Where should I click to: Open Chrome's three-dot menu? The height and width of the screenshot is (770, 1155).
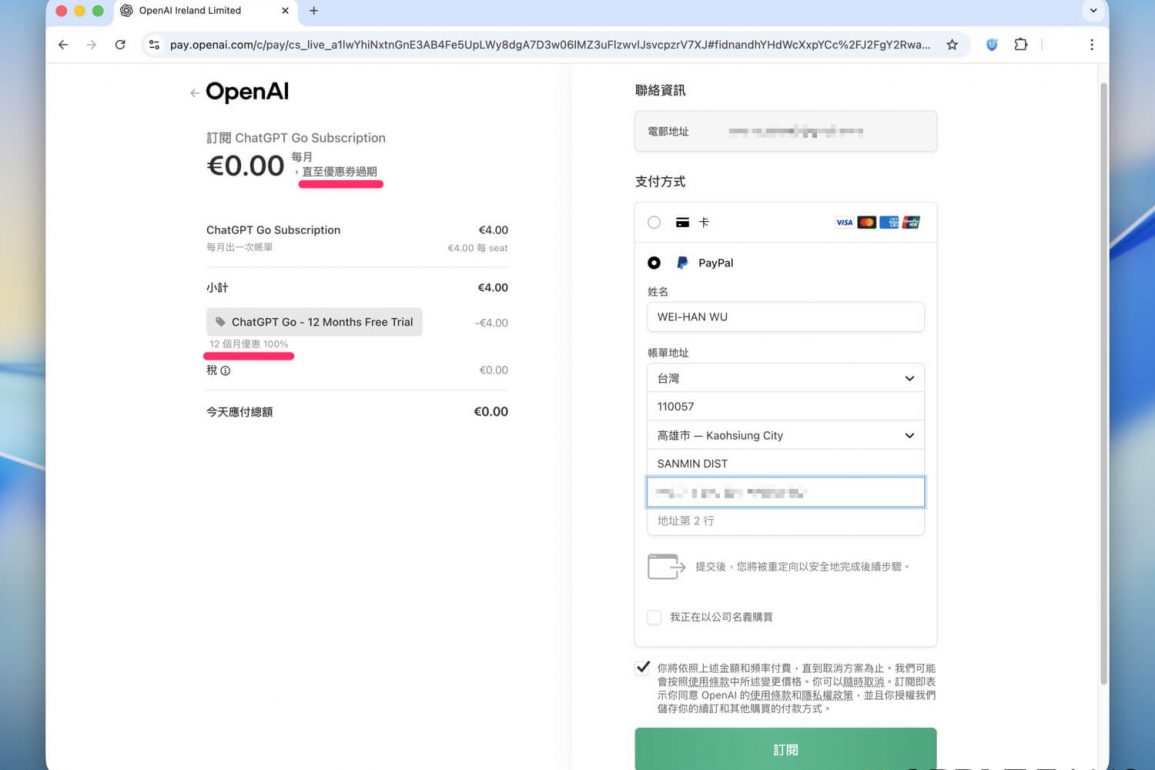coord(1091,45)
